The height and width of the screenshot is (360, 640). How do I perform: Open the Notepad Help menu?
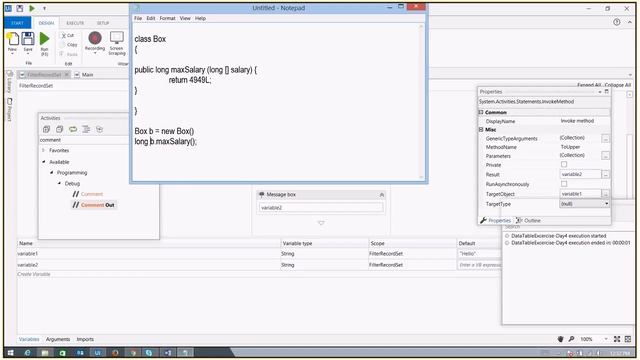tap(200, 18)
